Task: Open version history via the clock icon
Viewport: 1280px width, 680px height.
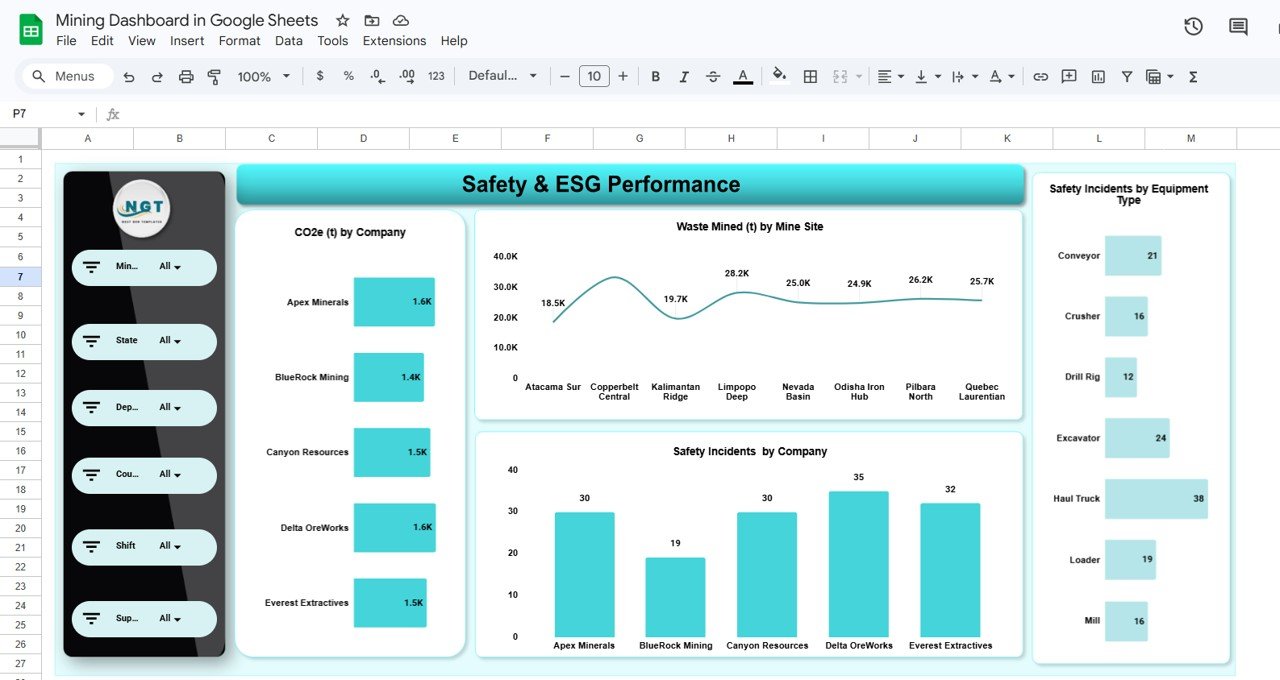Action: (1193, 27)
